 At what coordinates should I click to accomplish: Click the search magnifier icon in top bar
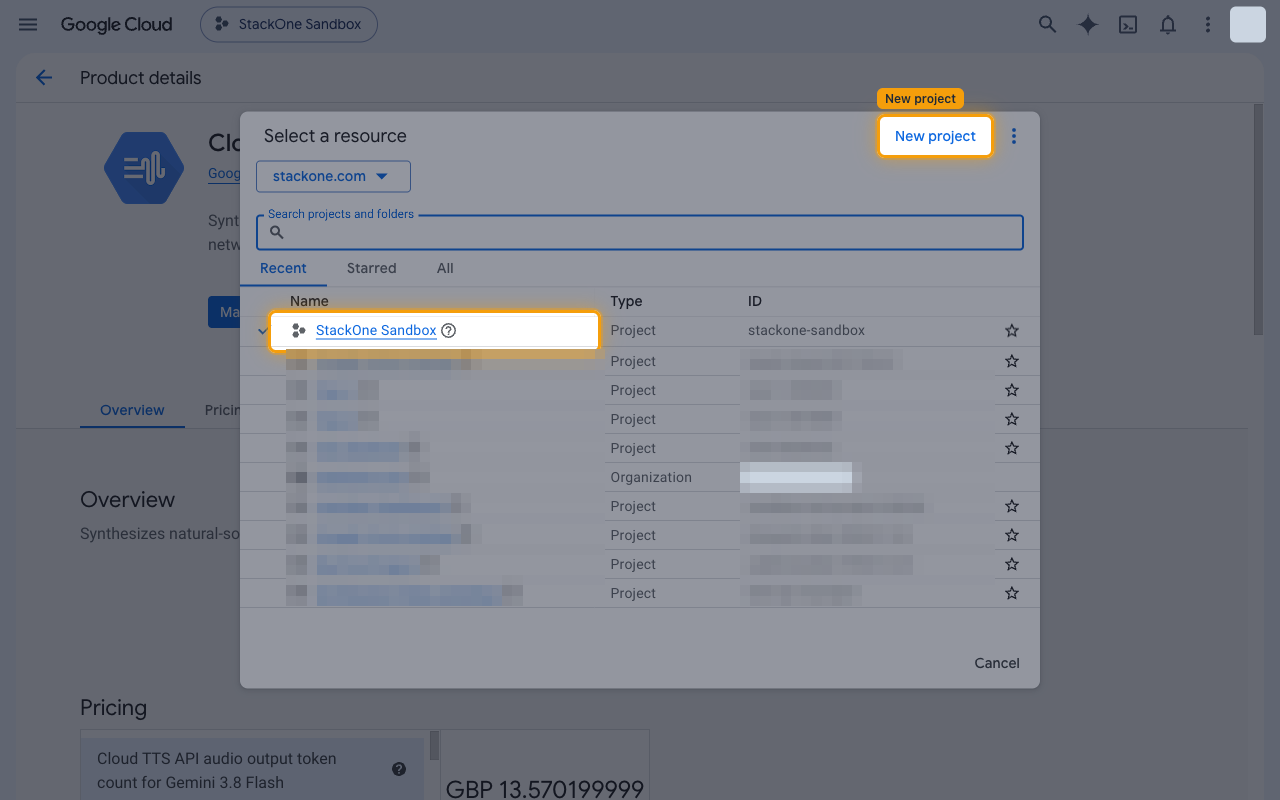coord(1047,24)
